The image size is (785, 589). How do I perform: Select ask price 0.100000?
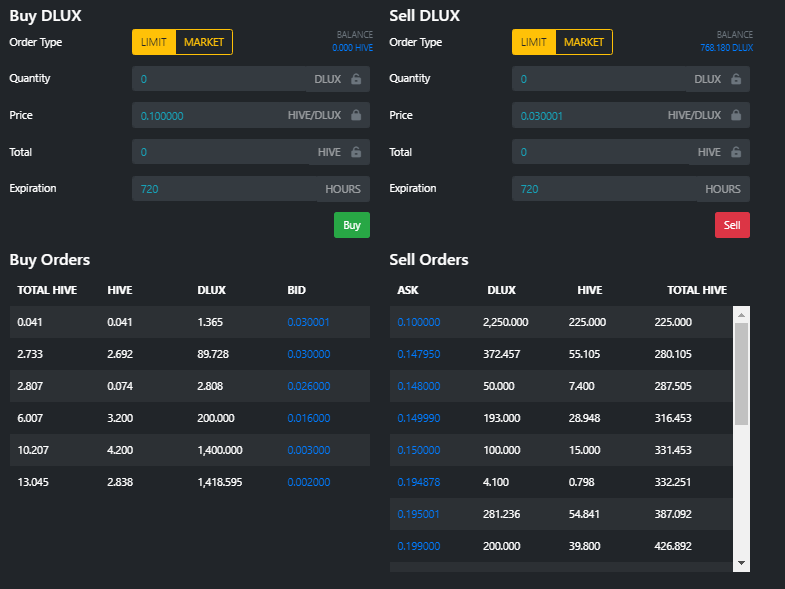pyautogui.click(x=419, y=322)
